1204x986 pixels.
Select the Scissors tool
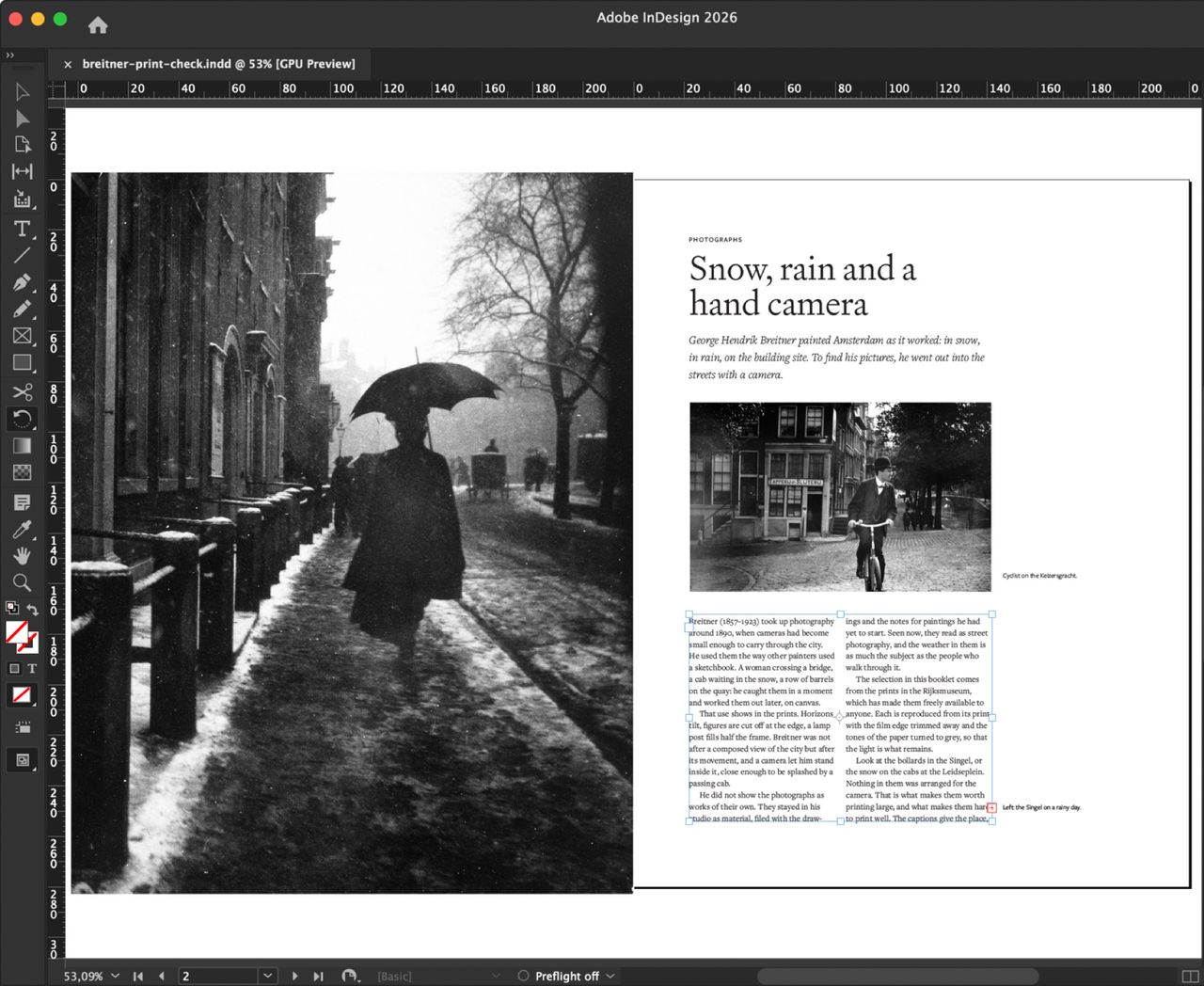pyautogui.click(x=23, y=391)
